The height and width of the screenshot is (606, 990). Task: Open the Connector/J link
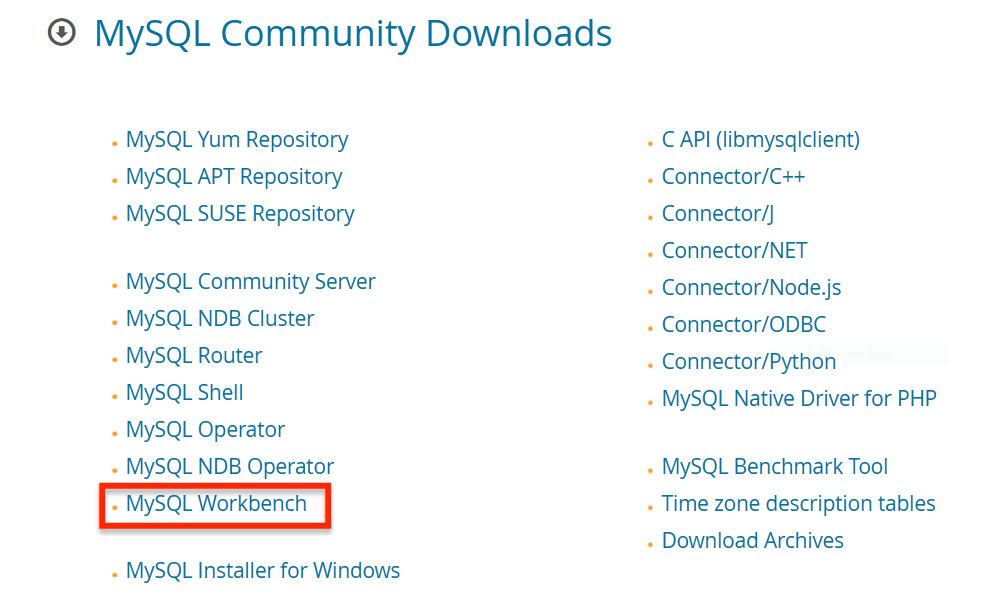pyautogui.click(x=717, y=215)
